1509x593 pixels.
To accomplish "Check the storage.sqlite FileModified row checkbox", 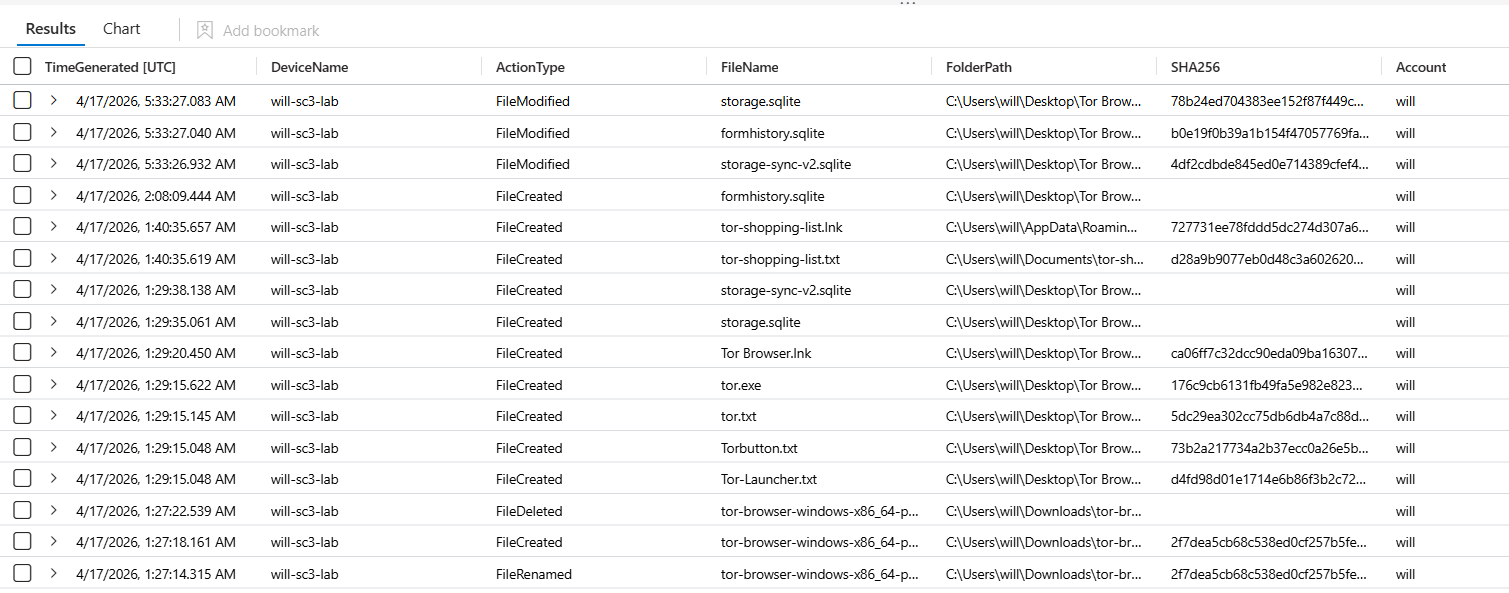I will coord(22,101).
